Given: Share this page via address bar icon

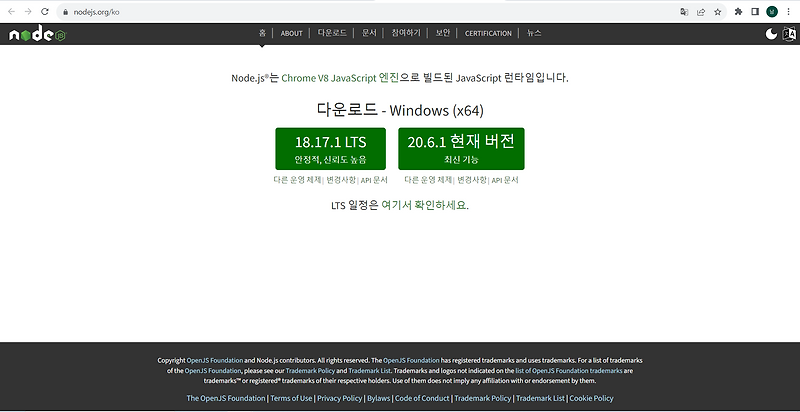Looking at the screenshot, I should coord(701,12).
